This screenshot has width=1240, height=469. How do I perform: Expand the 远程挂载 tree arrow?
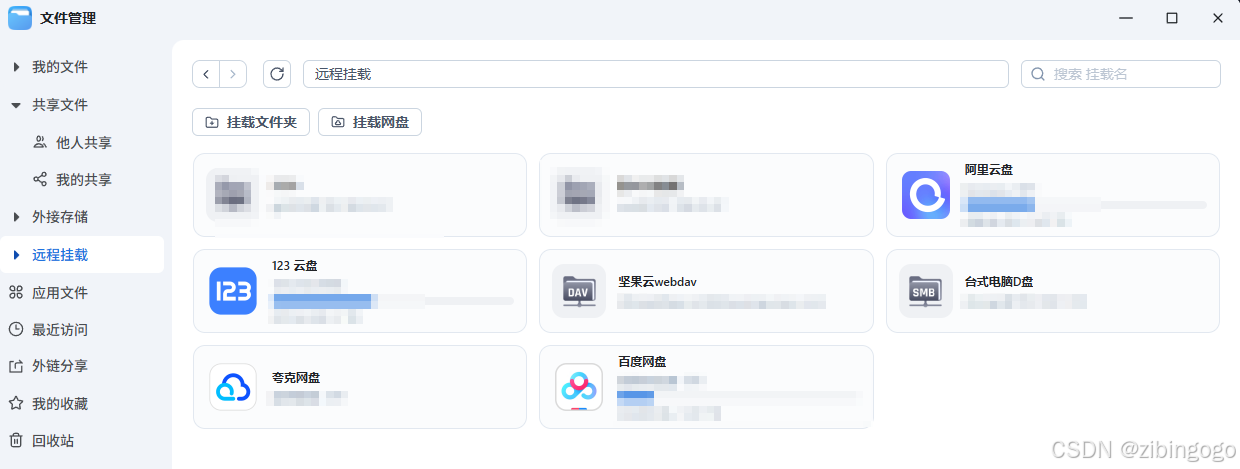[x=16, y=255]
